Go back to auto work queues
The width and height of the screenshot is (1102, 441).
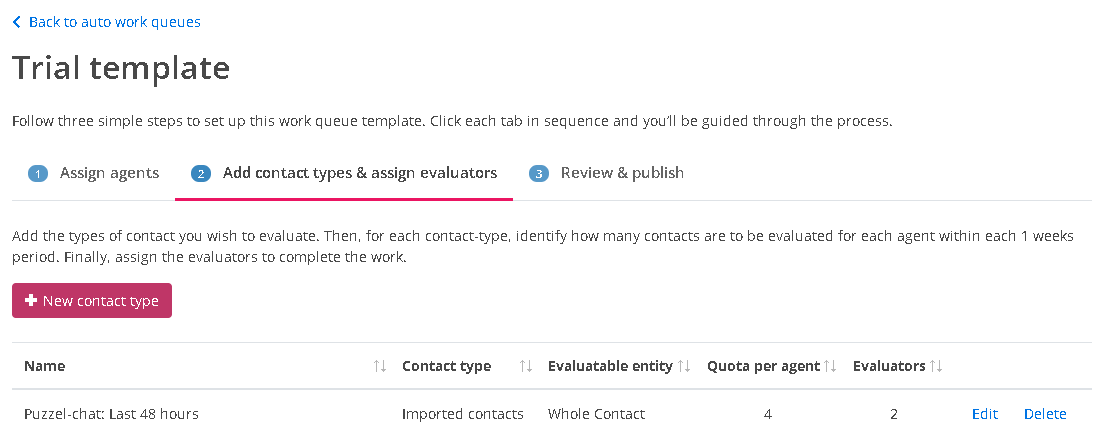point(114,22)
